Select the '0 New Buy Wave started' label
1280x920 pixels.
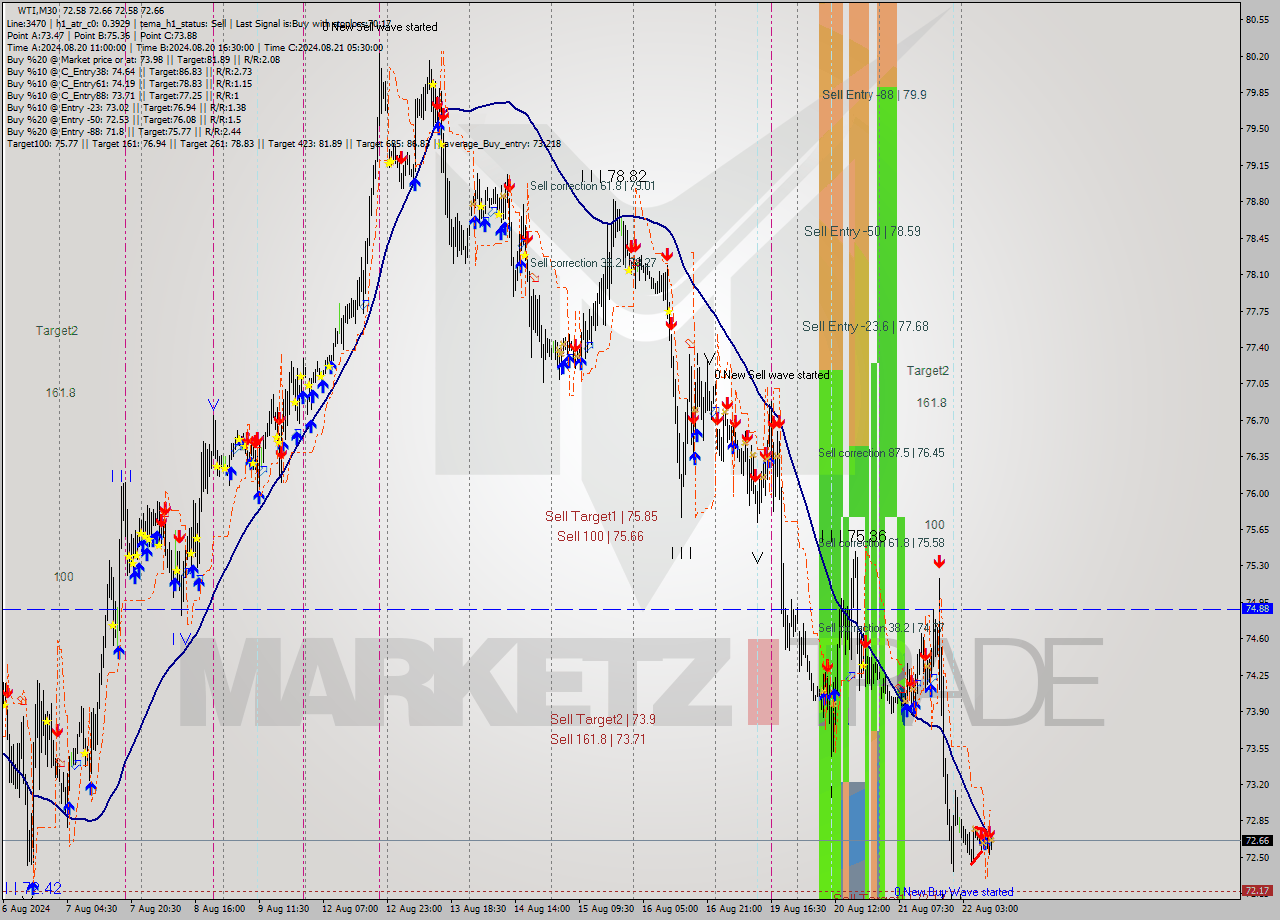[953, 892]
